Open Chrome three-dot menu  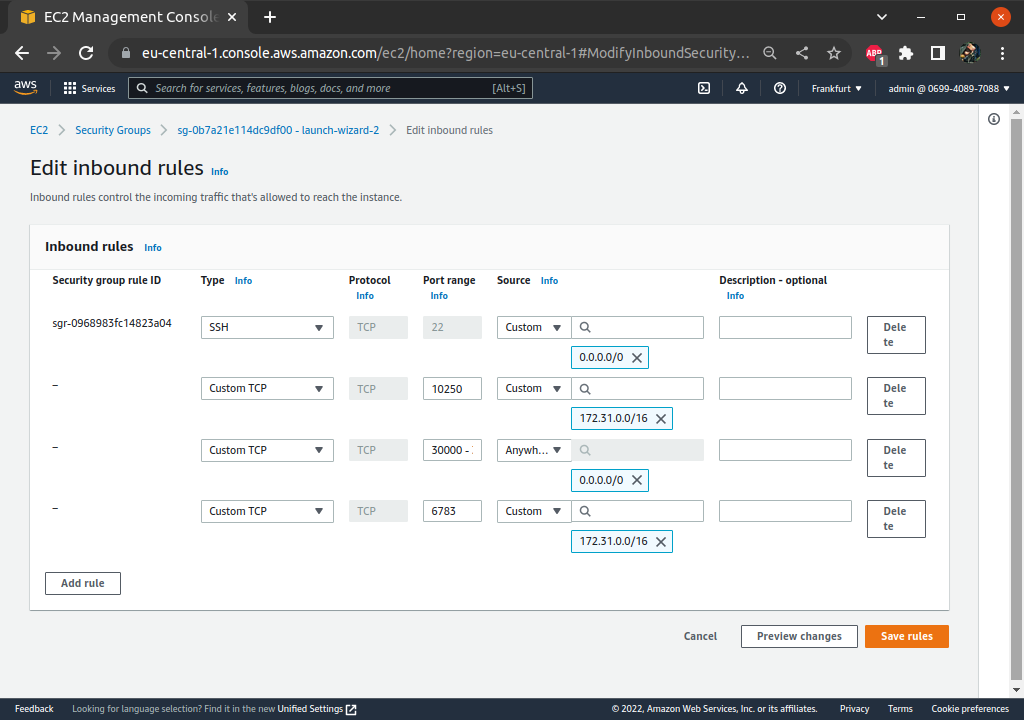1002,53
